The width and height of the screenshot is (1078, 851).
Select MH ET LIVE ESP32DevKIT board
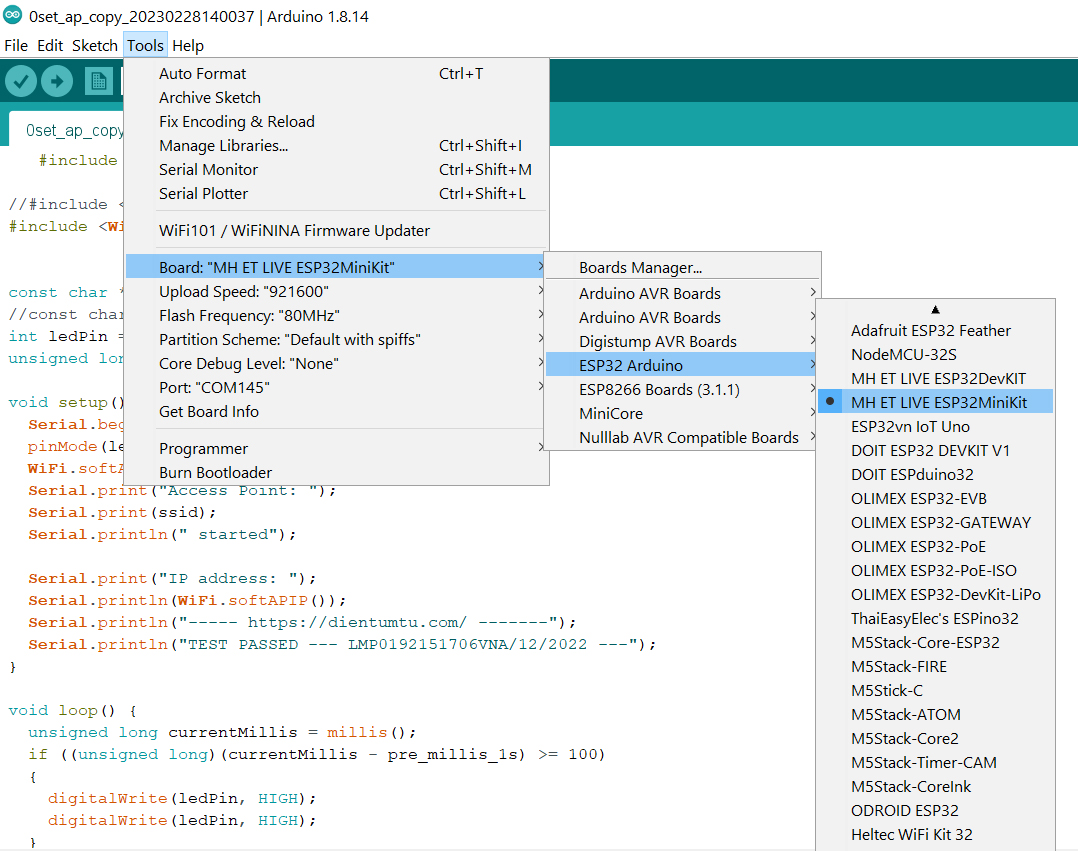(x=935, y=379)
